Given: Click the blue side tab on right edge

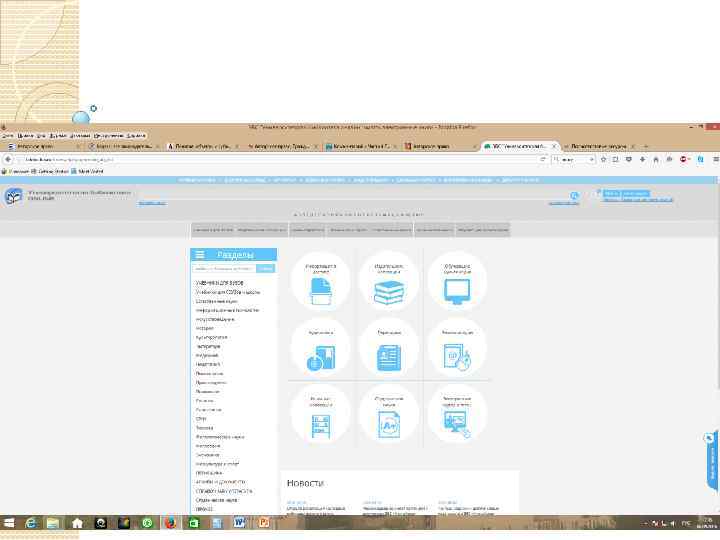Looking at the screenshot, I should [x=712, y=462].
